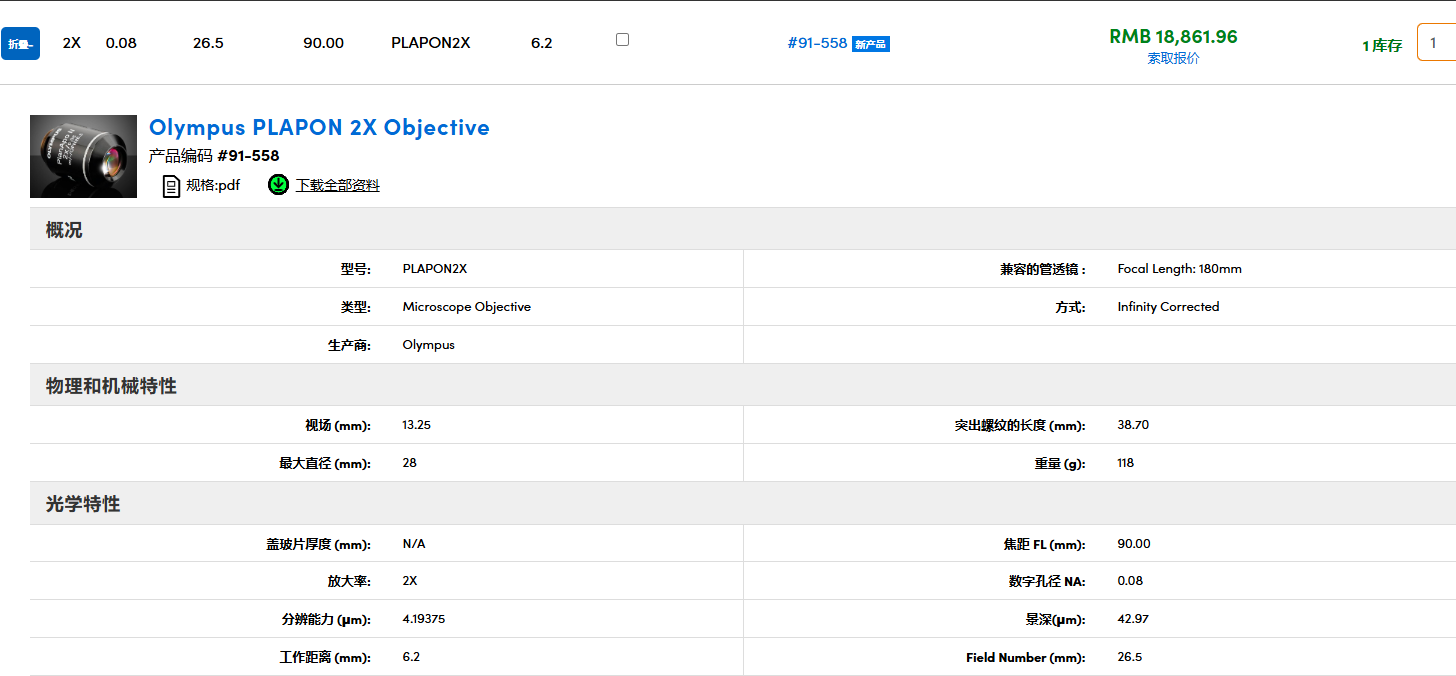The image size is (1456, 676).
Task: Tick the compare checkbox for PLAPON2X row
Action: coord(622,40)
